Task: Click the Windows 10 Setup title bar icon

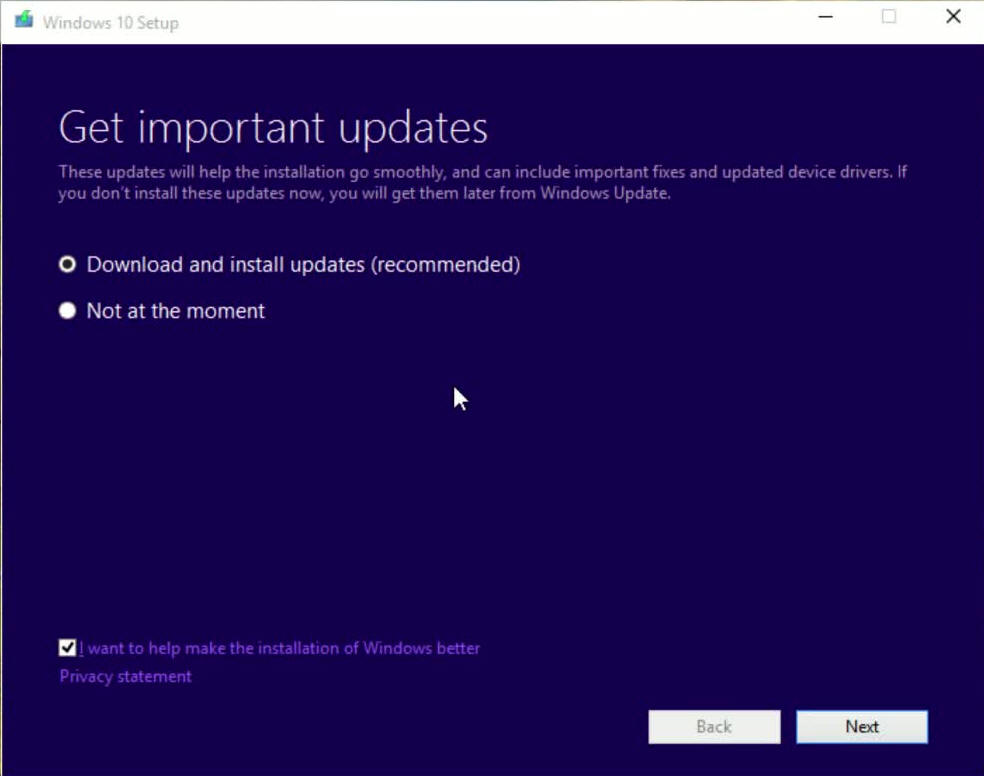Action: (23, 20)
